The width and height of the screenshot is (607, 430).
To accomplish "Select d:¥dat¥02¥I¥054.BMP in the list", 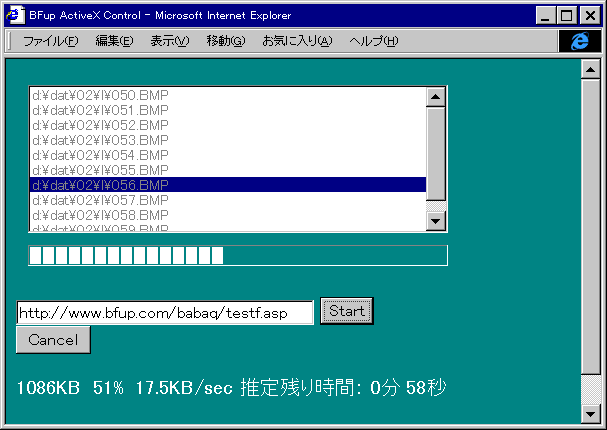I will click(x=228, y=155).
